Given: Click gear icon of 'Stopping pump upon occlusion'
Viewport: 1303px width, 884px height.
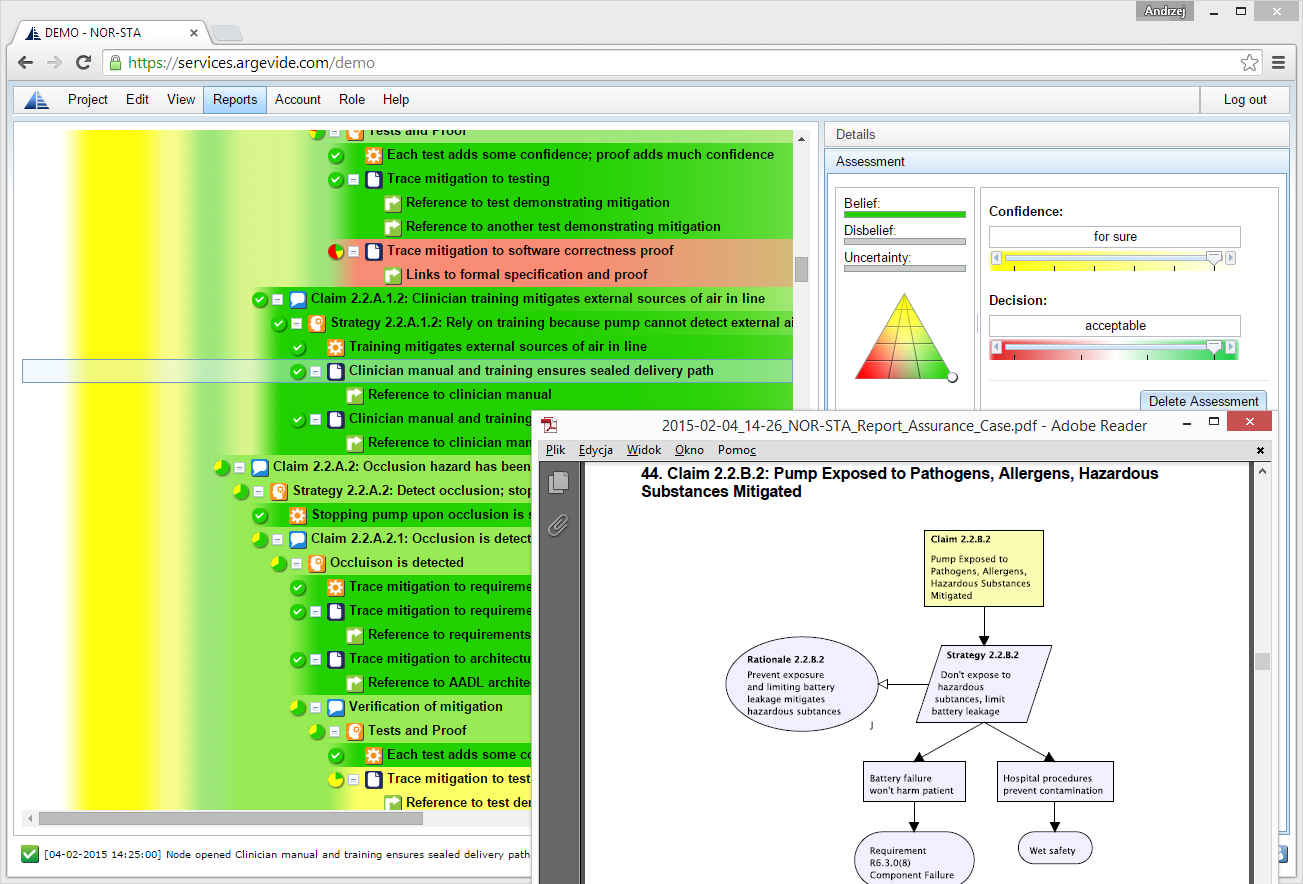Looking at the screenshot, I should point(298,515).
